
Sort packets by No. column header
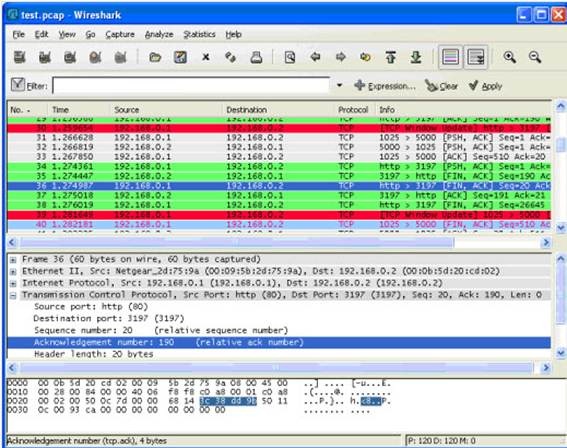point(27,110)
